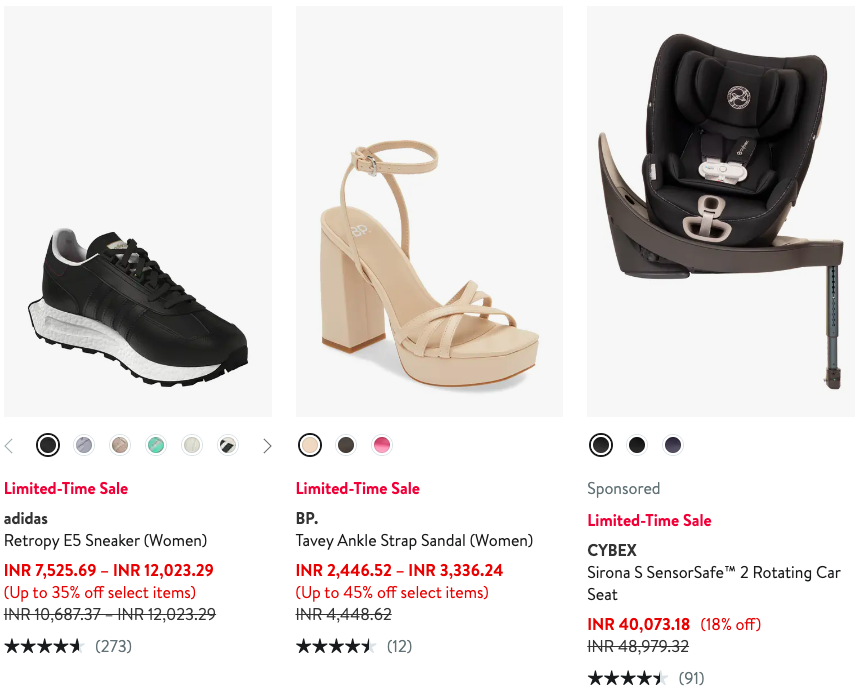Open Tavey Ankle Strap Sandal (Women) link

tap(414, 541)
